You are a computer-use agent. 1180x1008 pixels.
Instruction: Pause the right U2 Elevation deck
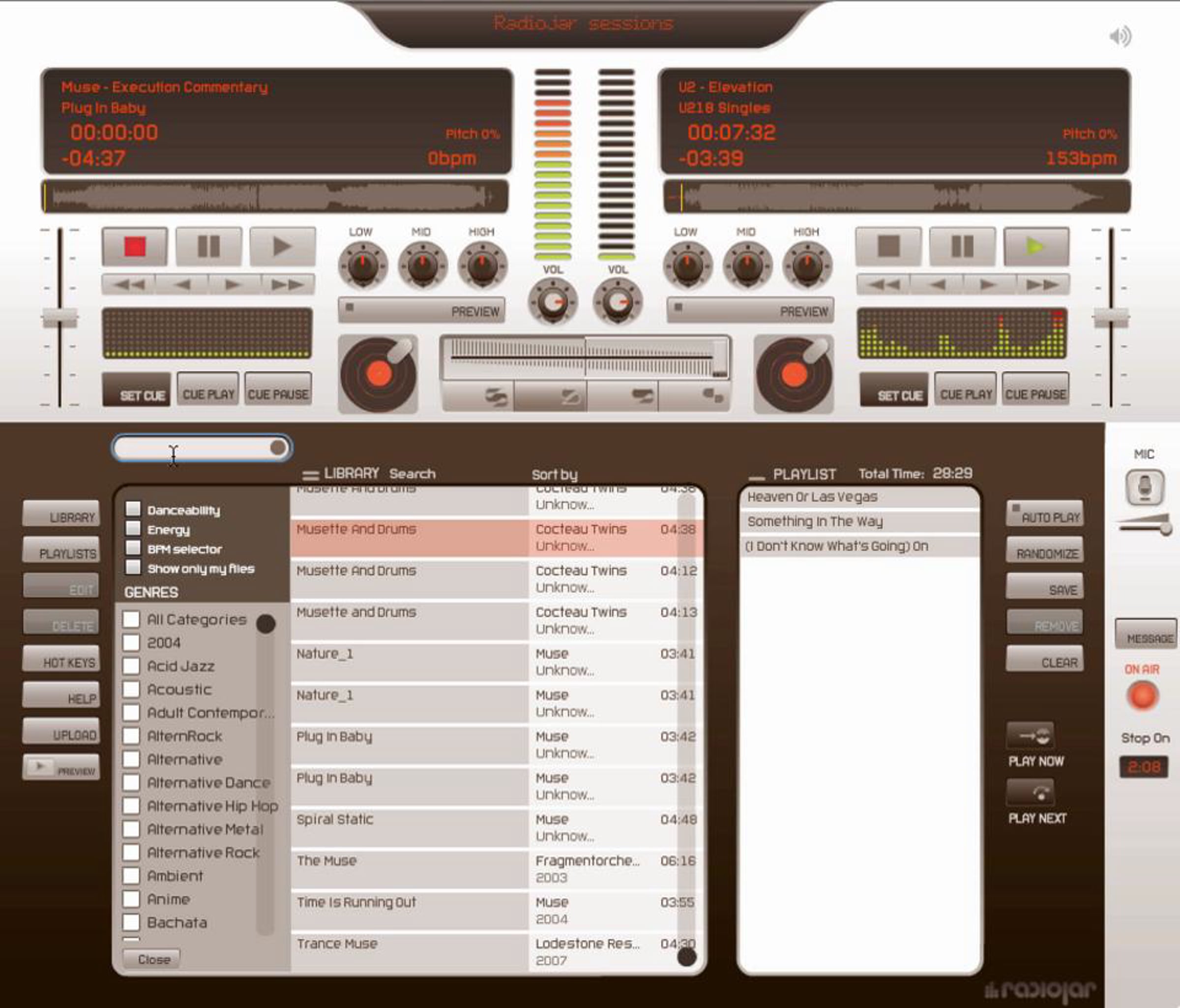tap(963, 246)
